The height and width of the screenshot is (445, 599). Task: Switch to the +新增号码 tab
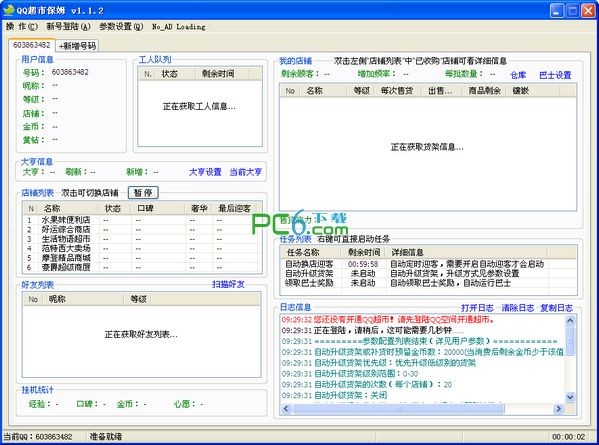[77, 46]
